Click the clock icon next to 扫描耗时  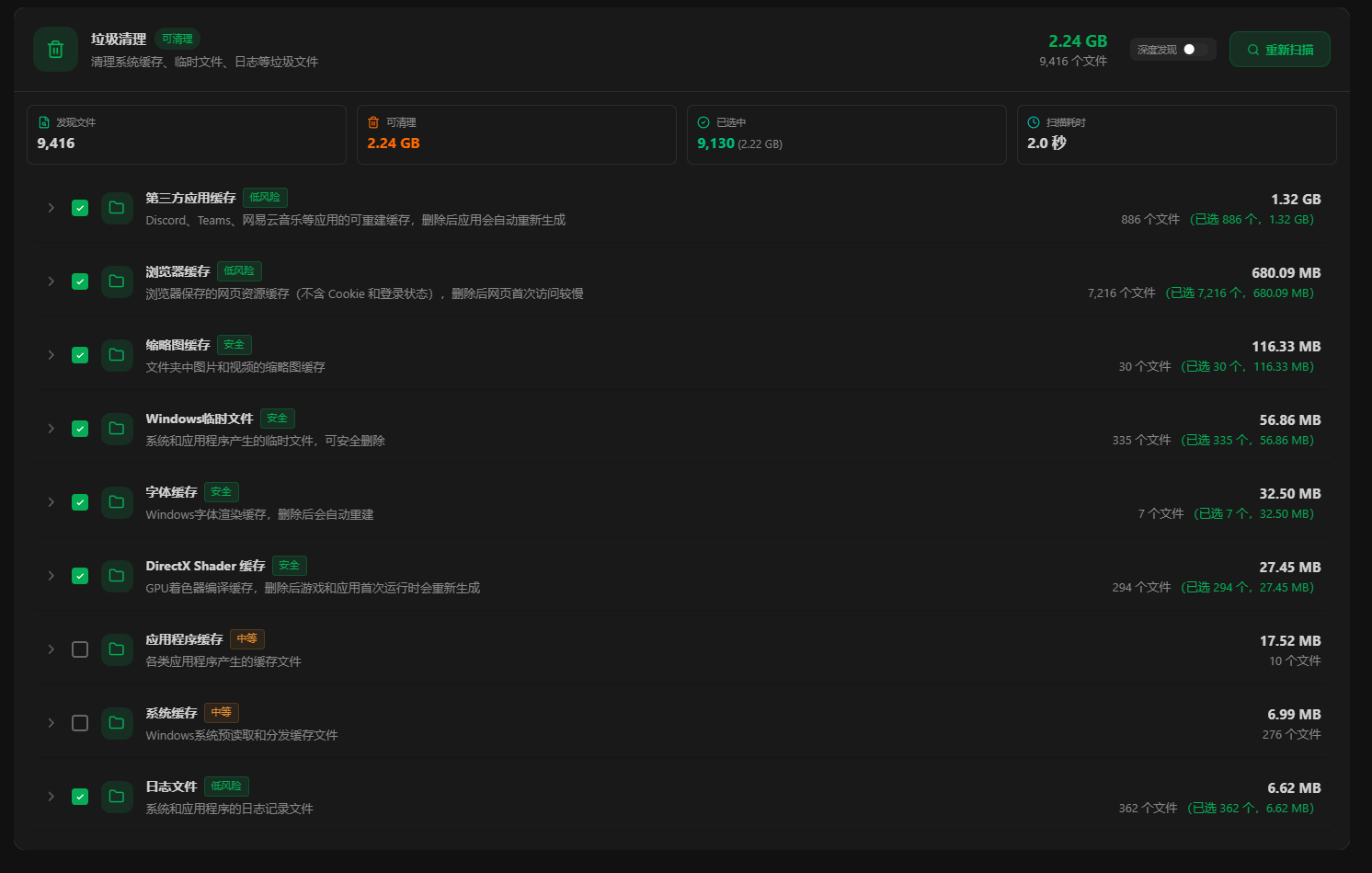point(1034,122)
